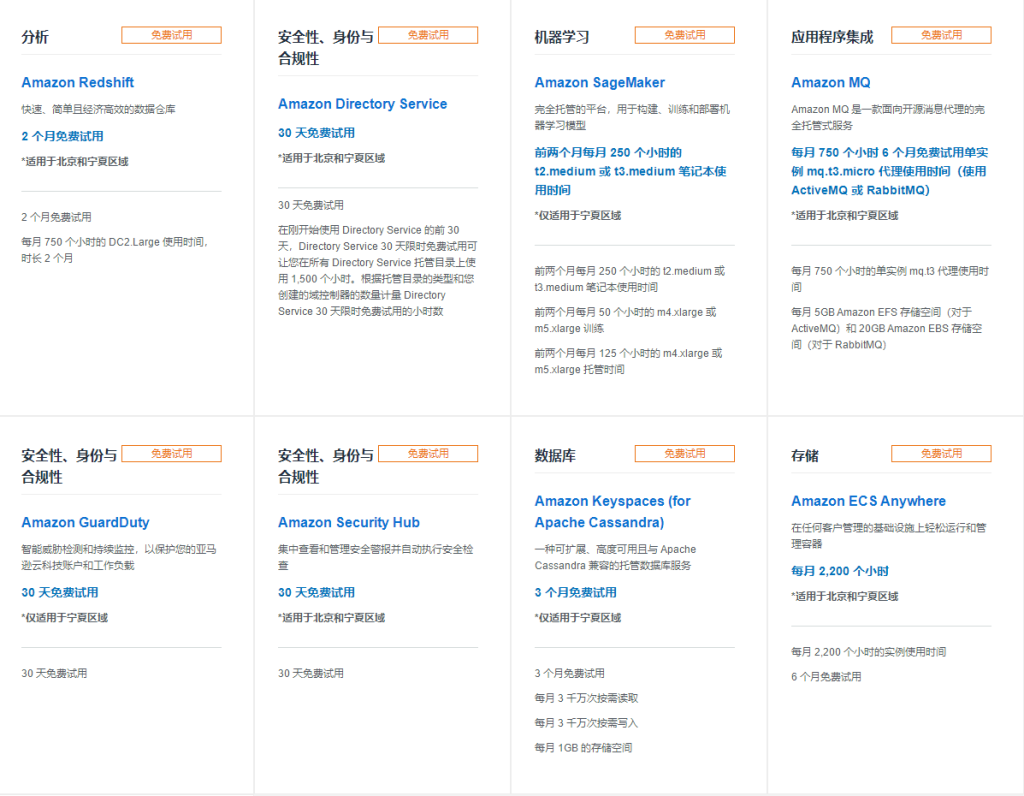Click 免费试用 button in the 分析 card
The width and height of the screenshot is (1024, 796).
[x=171, y=34]
